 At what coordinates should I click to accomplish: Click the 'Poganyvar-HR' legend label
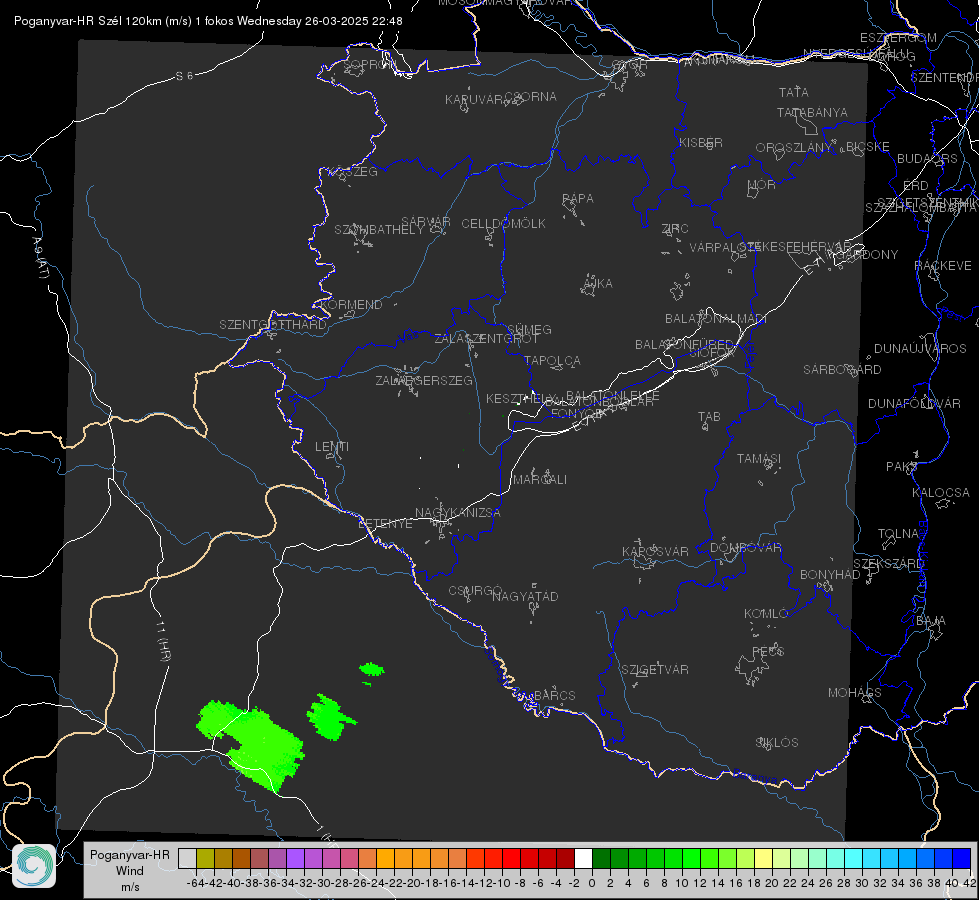[130, 855]
